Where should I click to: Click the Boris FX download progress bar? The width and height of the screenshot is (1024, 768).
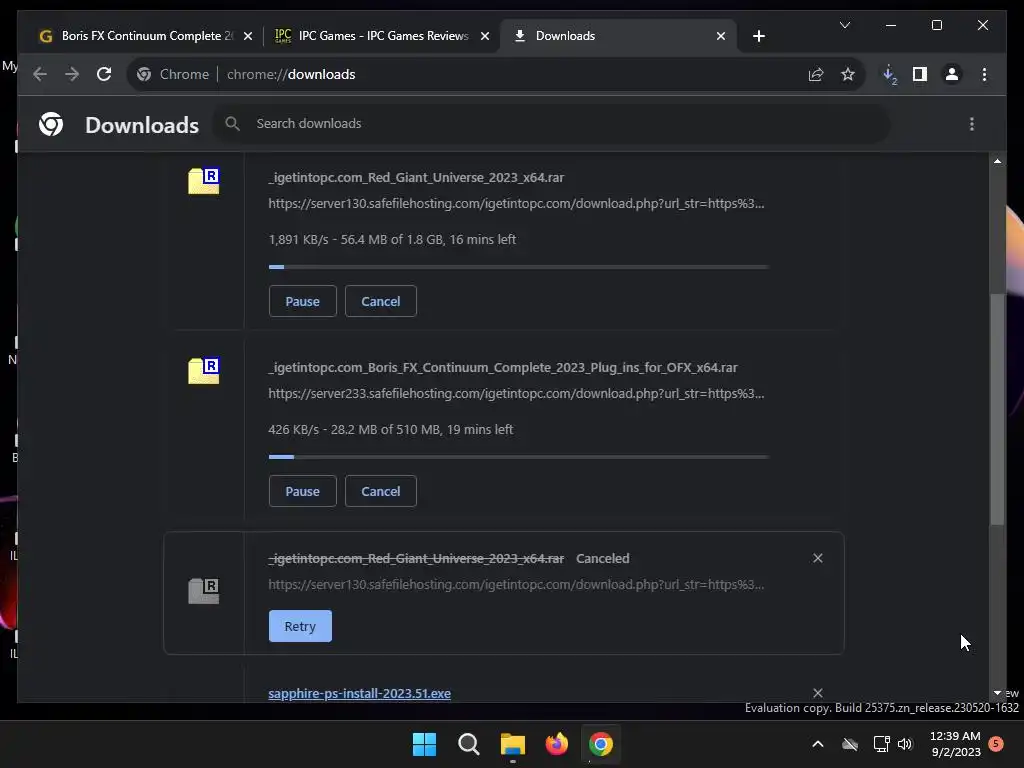[x=519, y=457]
